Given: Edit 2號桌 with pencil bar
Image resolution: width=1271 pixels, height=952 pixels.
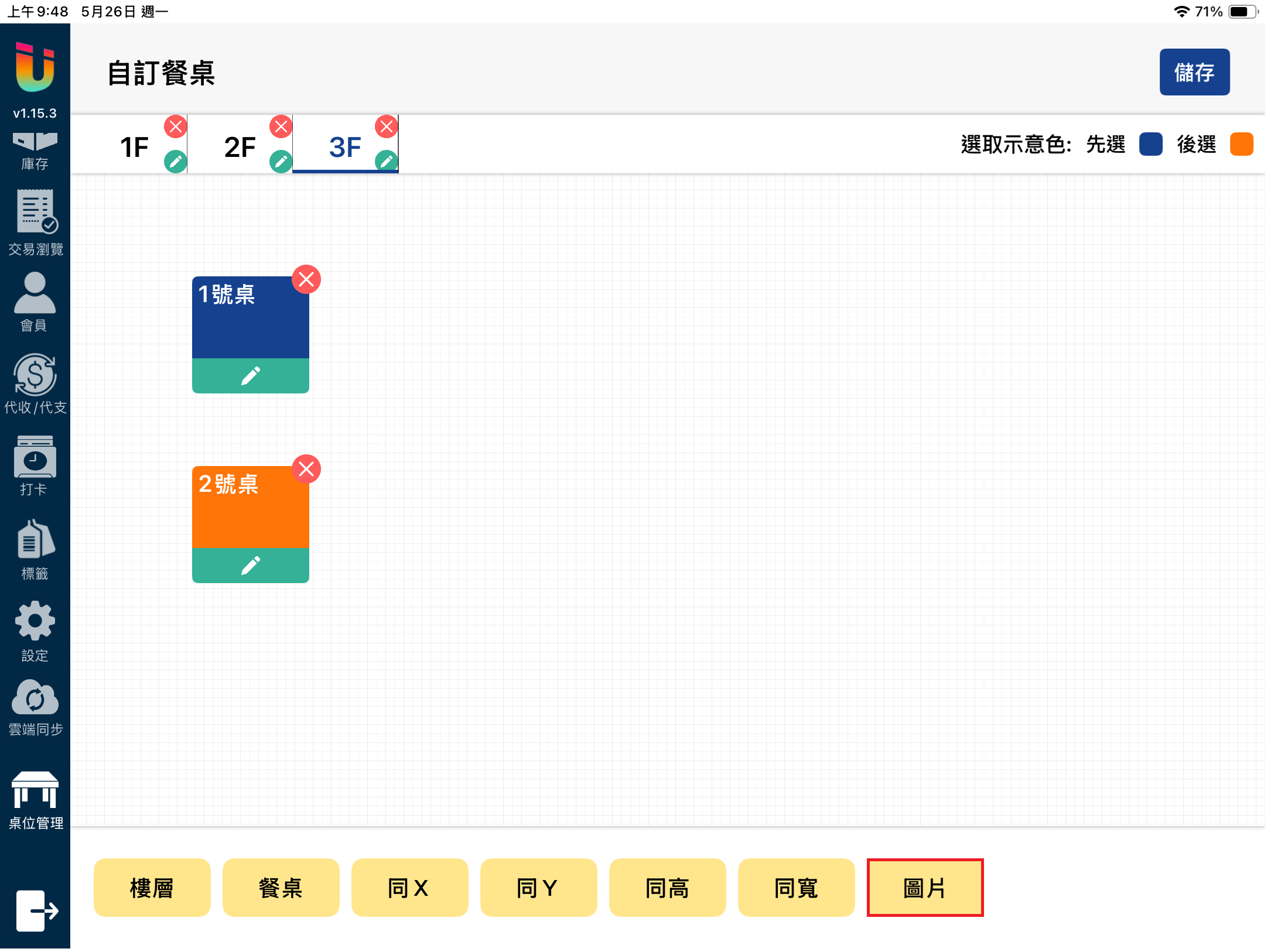Looking at the screenshot, I should (251, 565).
